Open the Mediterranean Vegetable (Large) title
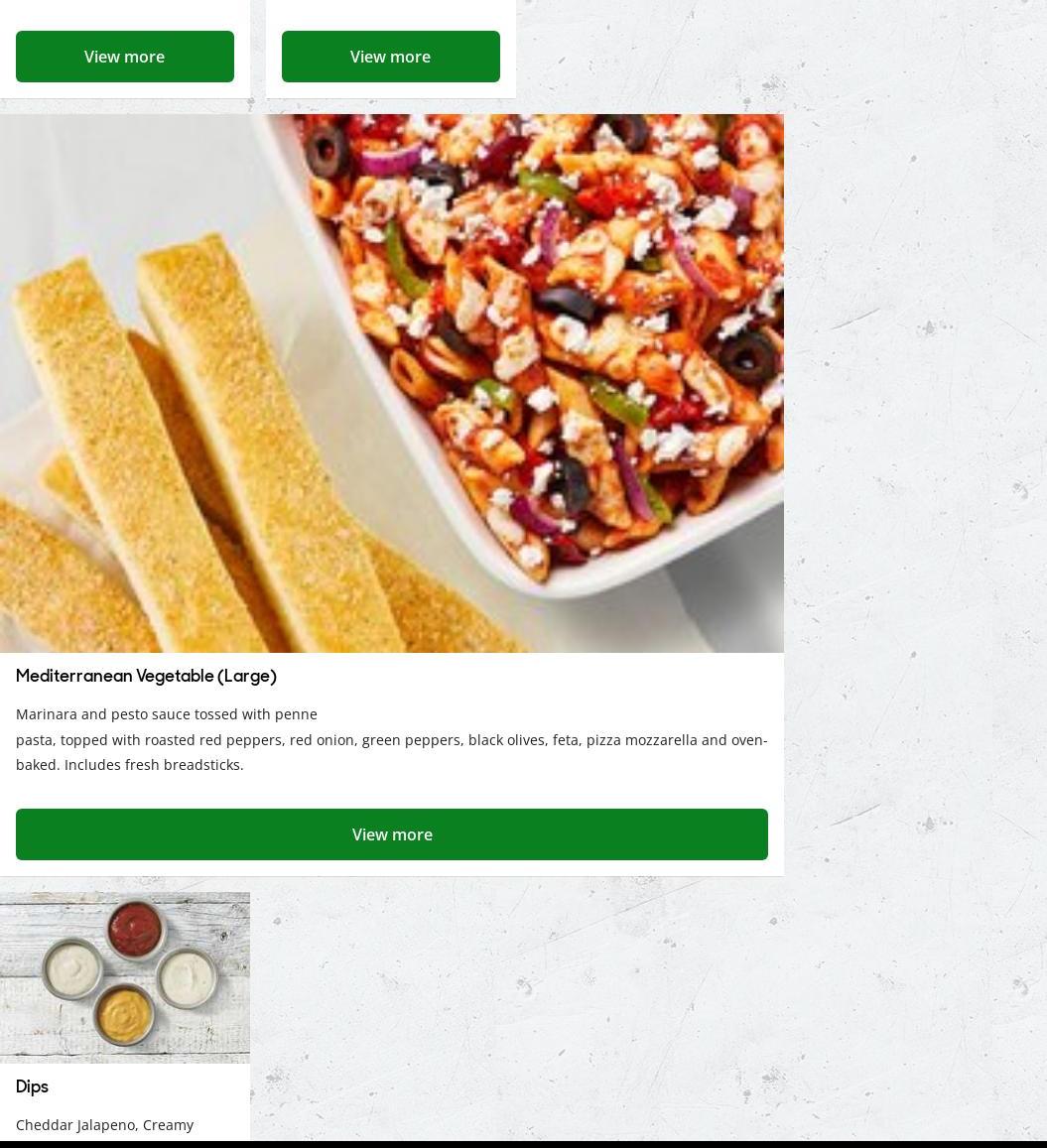This screenshot has width=1047, height=1148. 146,676
